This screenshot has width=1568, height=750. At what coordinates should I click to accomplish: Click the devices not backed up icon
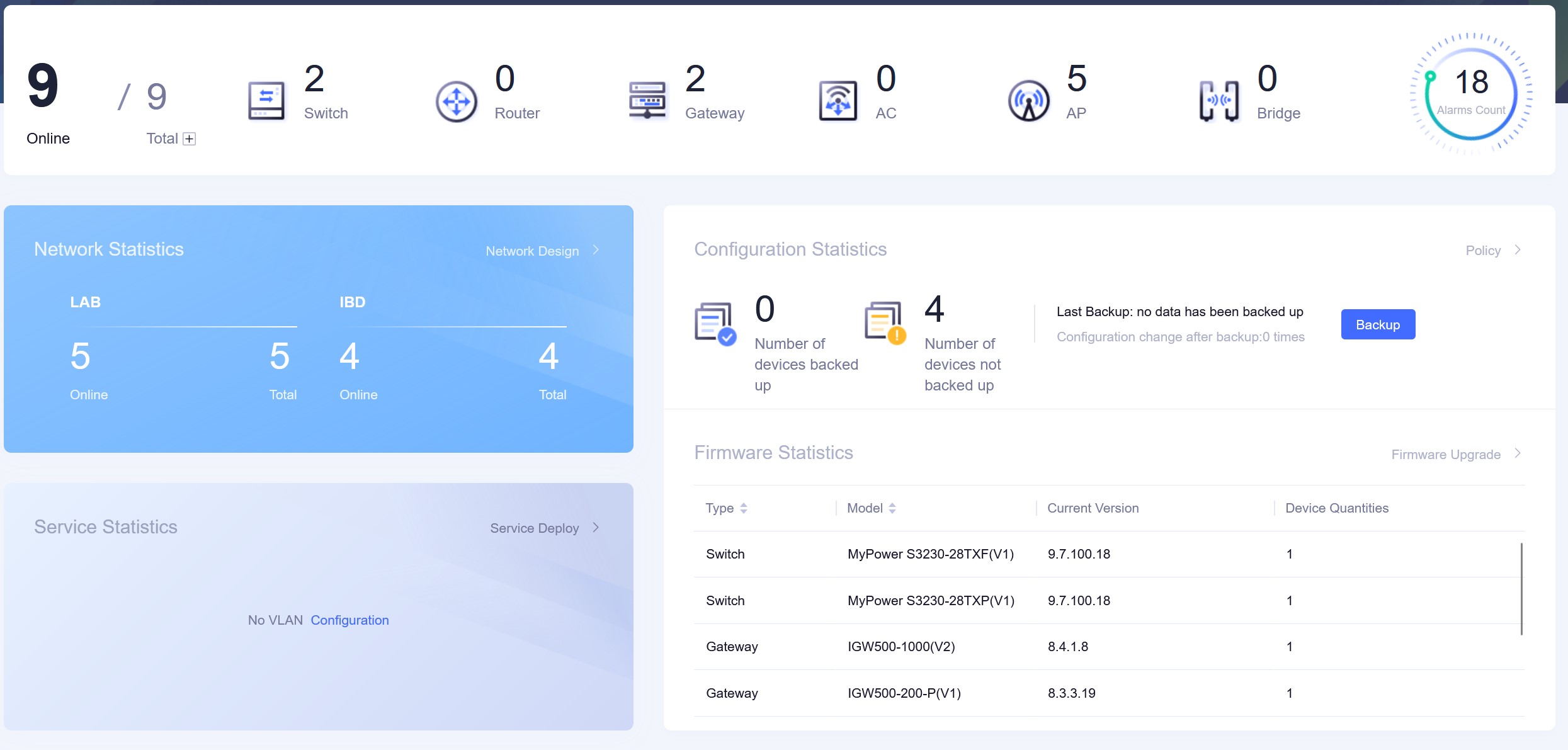[885, 323]
